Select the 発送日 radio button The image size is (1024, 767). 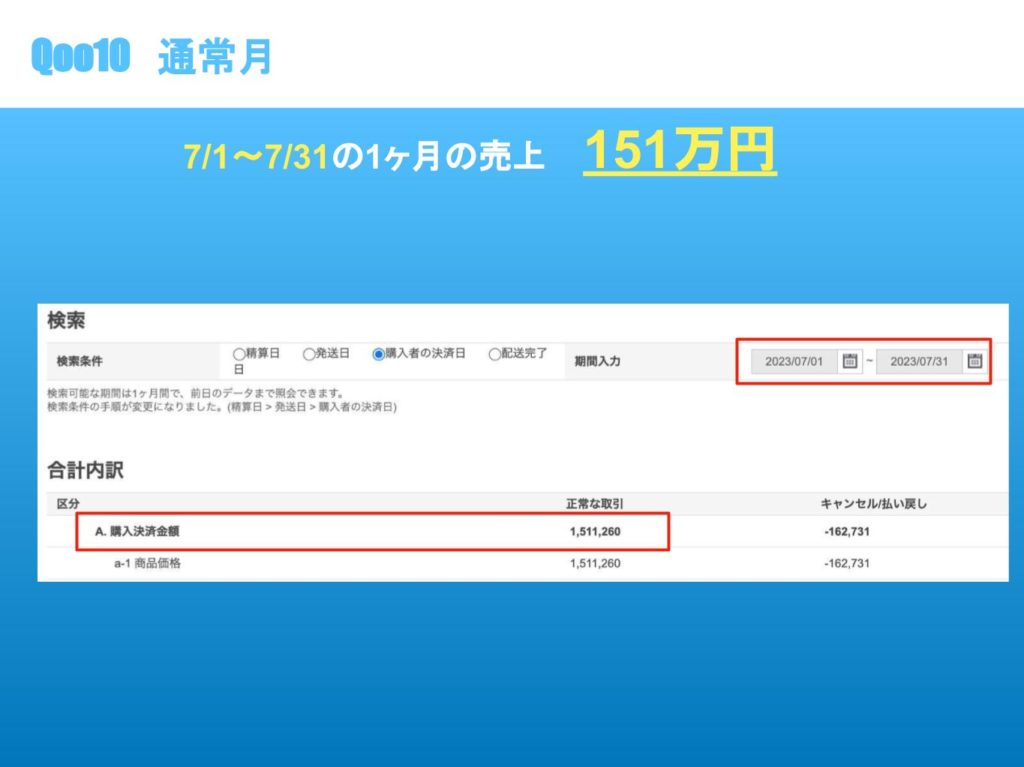click(x=309, y=354)
